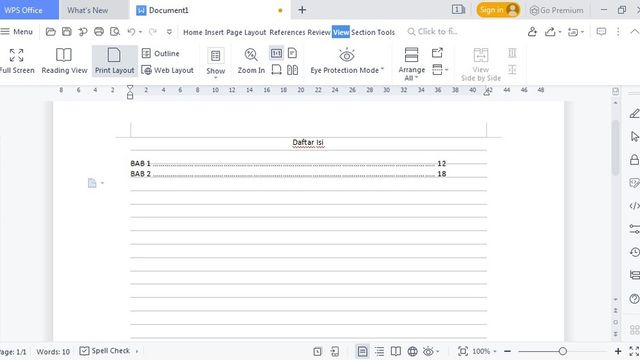Open Print Preview icon

(x=115, y=31)
